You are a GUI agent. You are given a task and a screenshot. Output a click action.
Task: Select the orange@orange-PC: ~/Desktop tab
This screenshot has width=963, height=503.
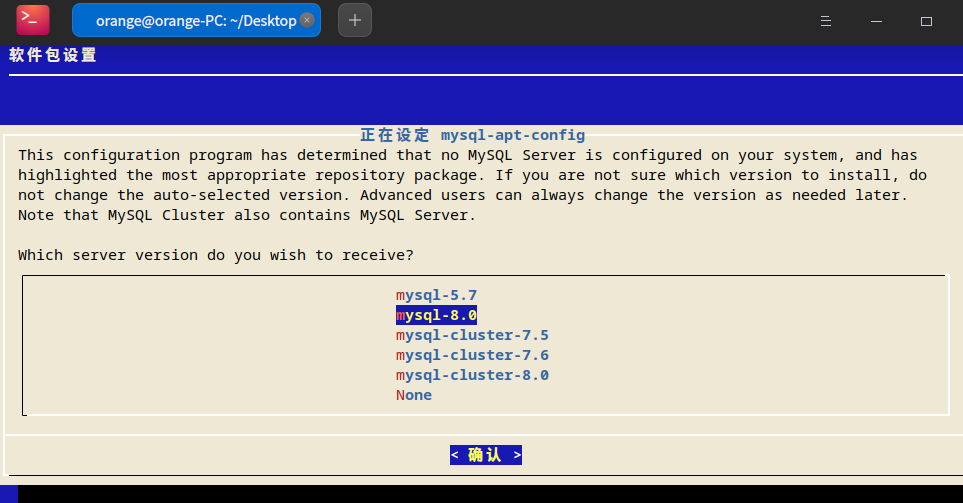click(196, 20)
